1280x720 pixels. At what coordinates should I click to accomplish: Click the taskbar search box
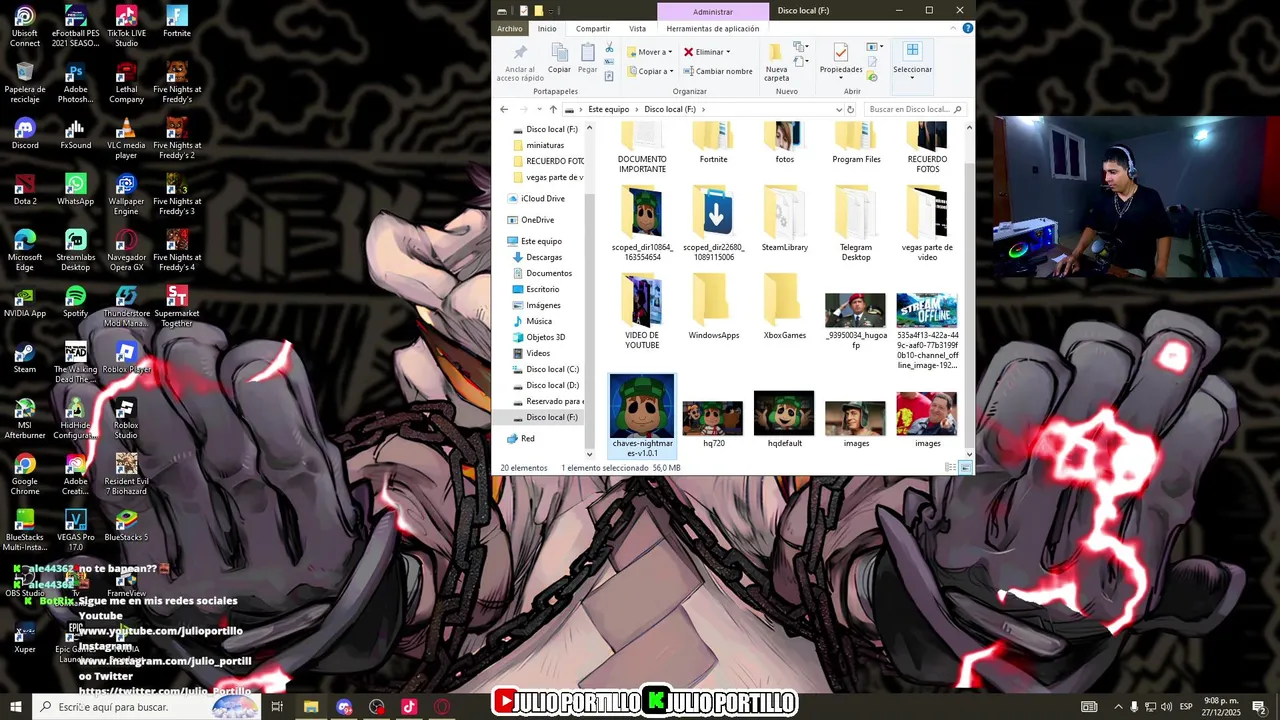click(146, 707)
